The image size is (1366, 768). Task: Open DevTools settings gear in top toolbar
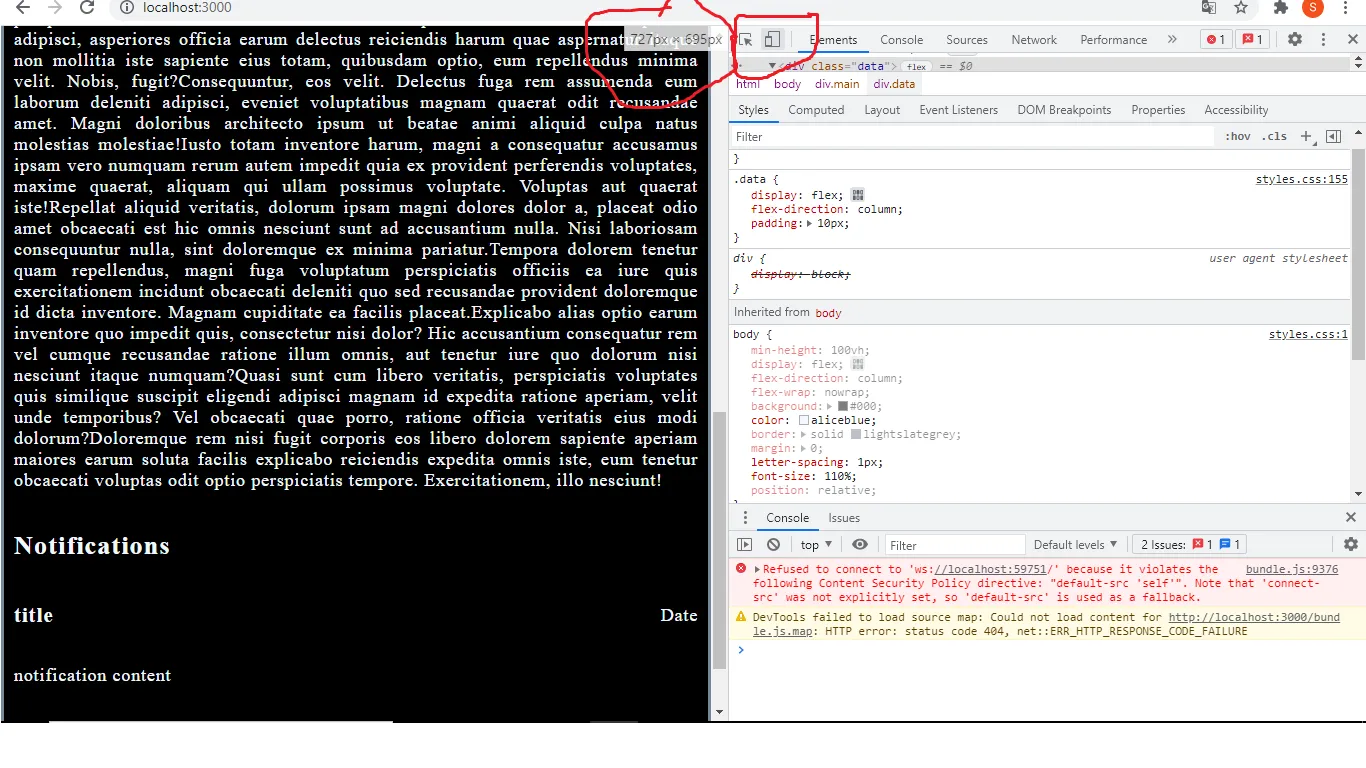tap(1295, 39)
